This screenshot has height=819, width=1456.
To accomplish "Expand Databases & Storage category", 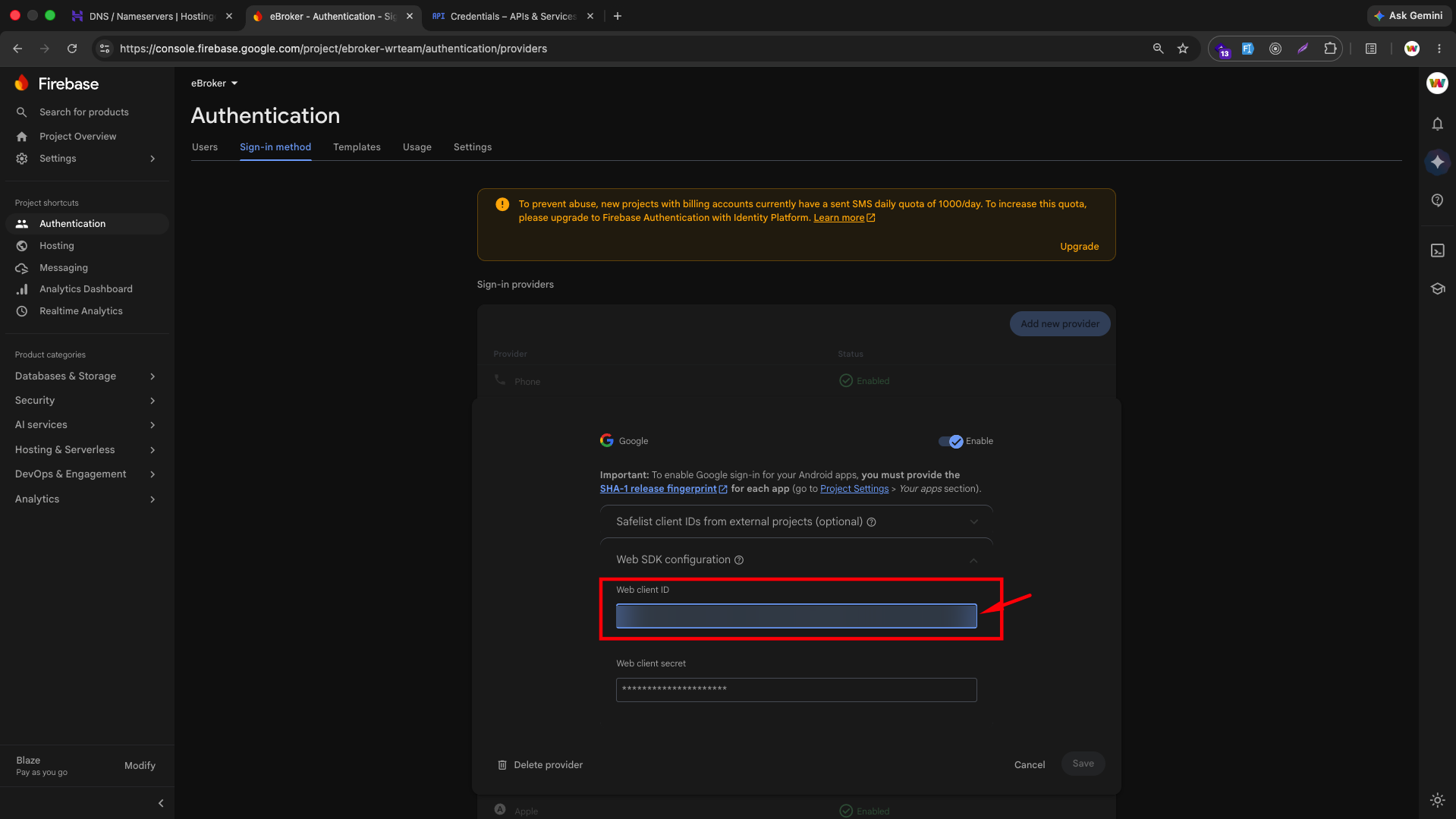I will point(85,376).
